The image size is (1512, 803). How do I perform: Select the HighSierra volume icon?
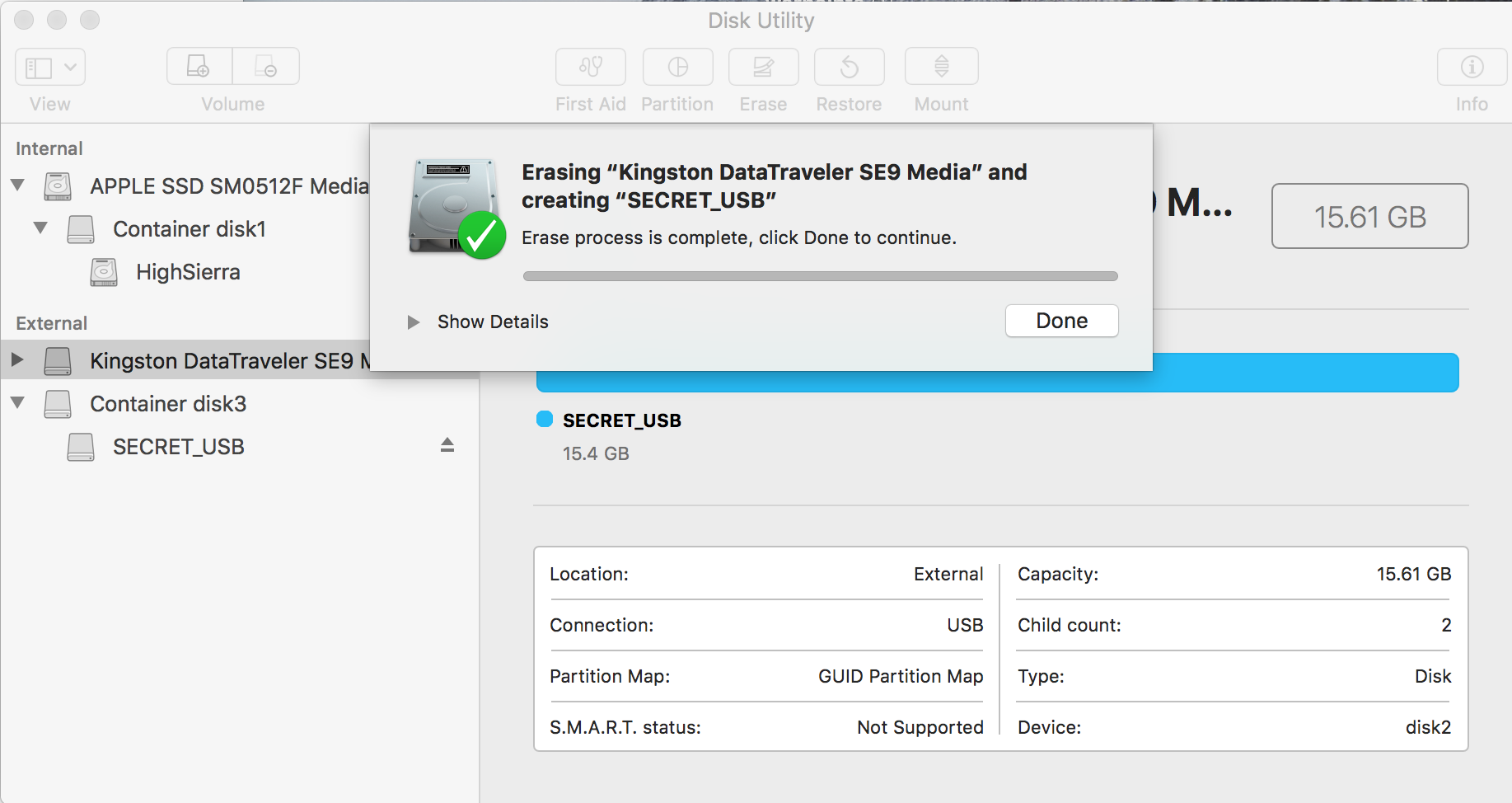[x=104, y=272]
